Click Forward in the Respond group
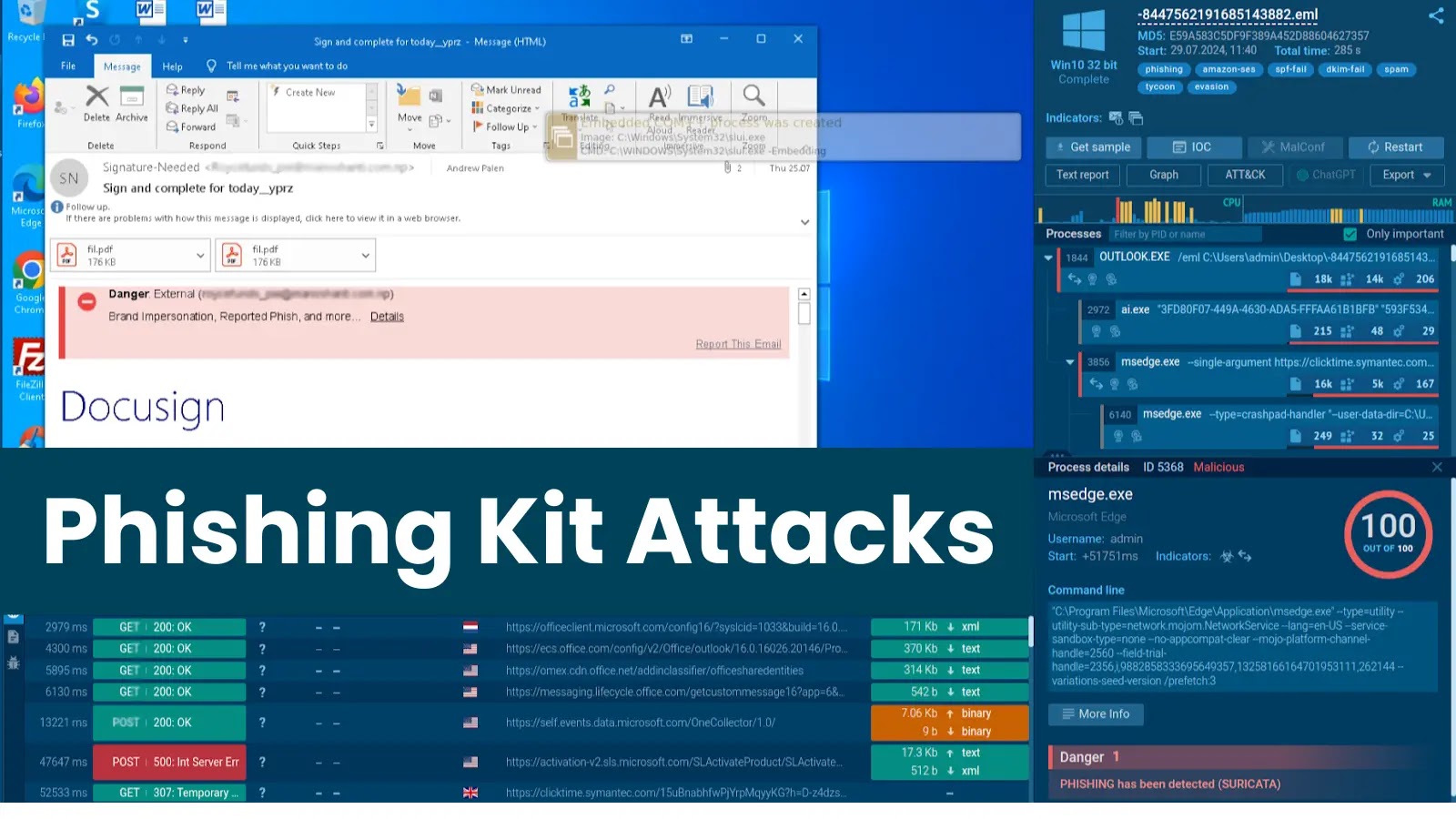The width and height of the screenshot is (1456, 819). 191,126
